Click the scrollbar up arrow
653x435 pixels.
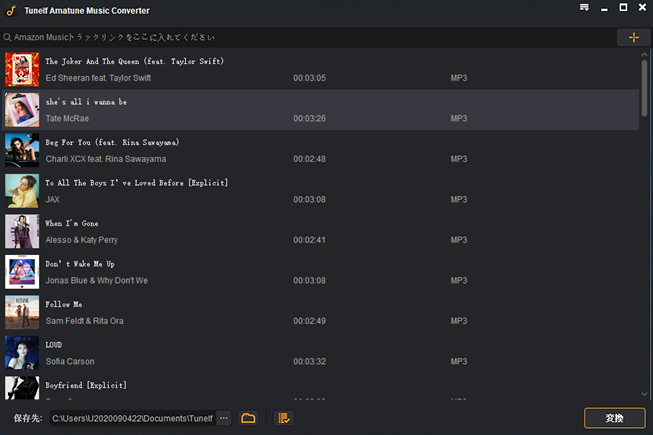[644, 55]
